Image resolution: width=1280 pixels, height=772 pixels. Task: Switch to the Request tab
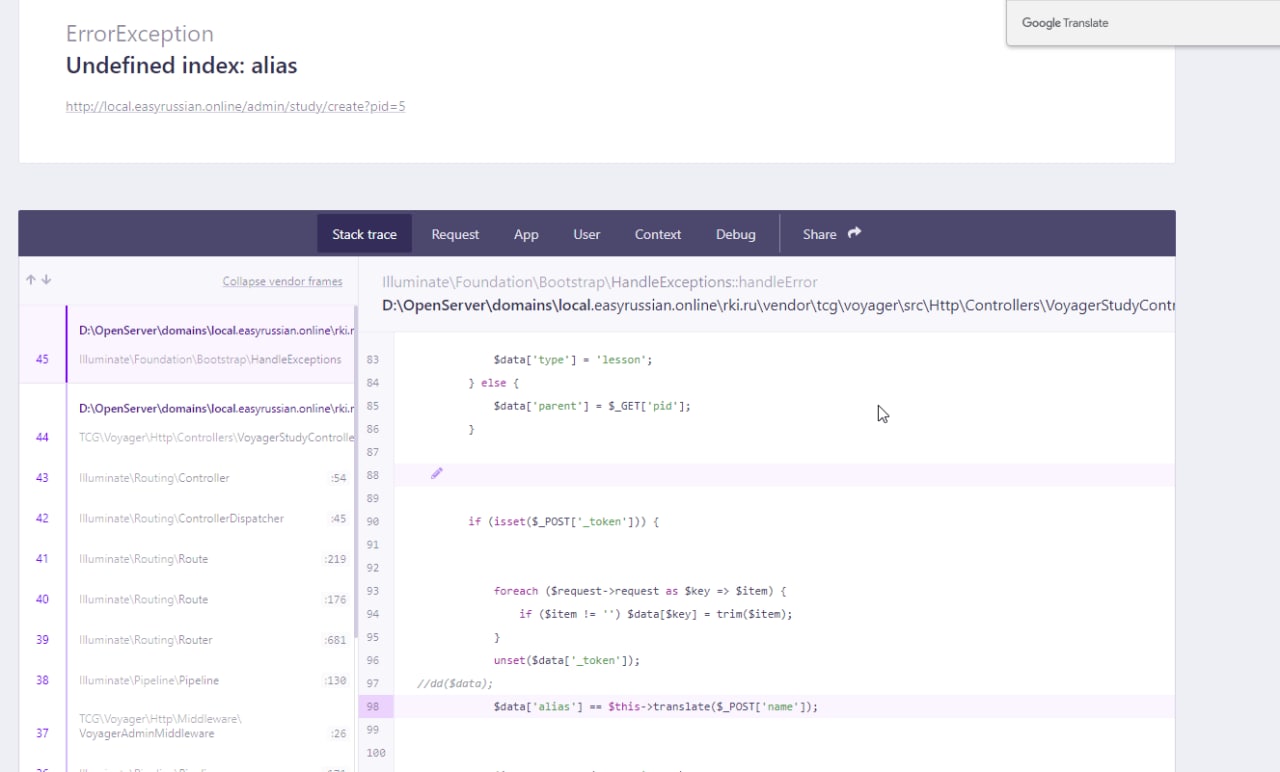[455, 234]
